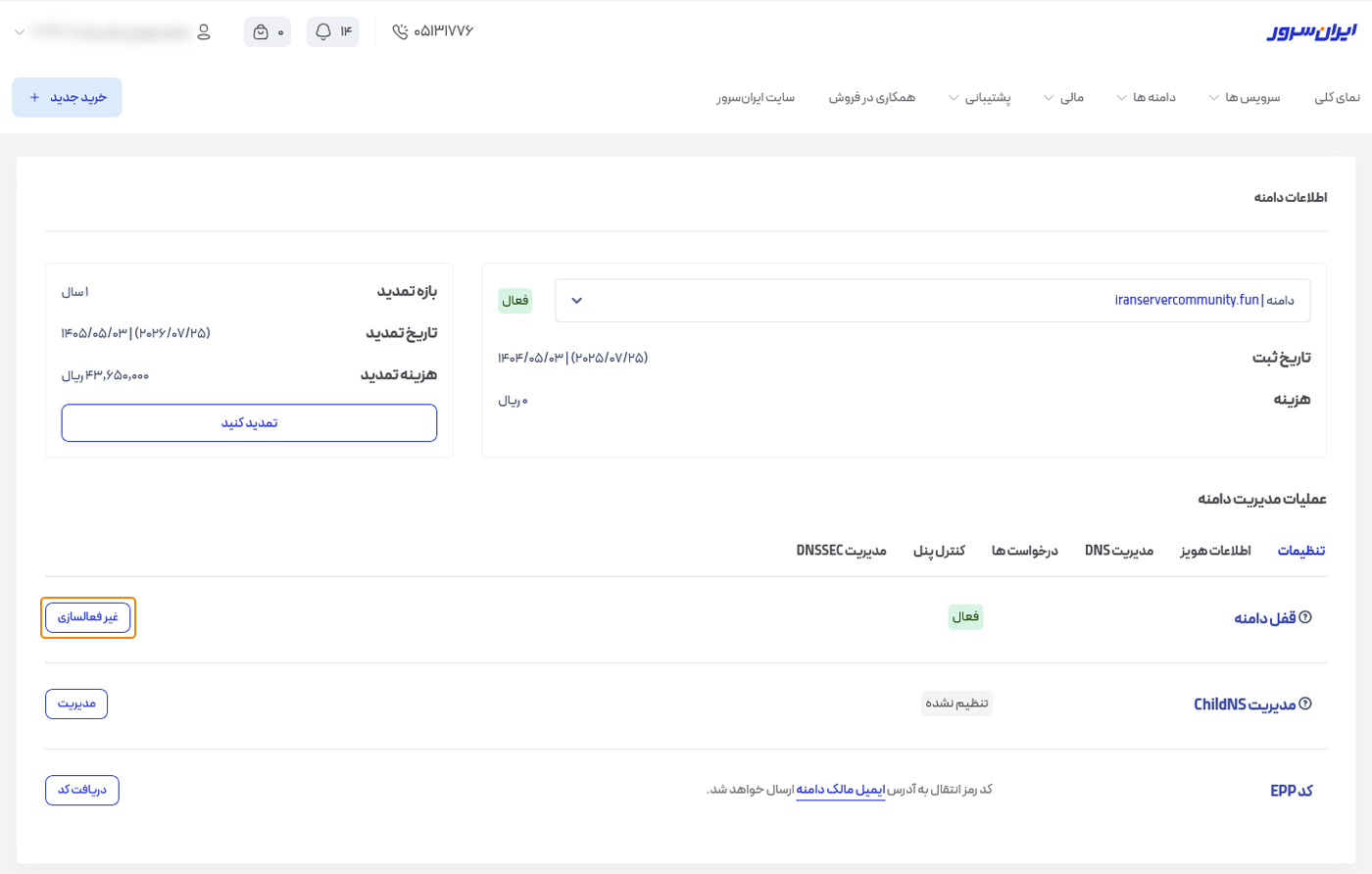Image resolution: width=1372 pixels, height=874 pixels.
Task: Disable domain lock with غیر فعالسازی button
Action: pyautogui.click(x=88, y=617)
